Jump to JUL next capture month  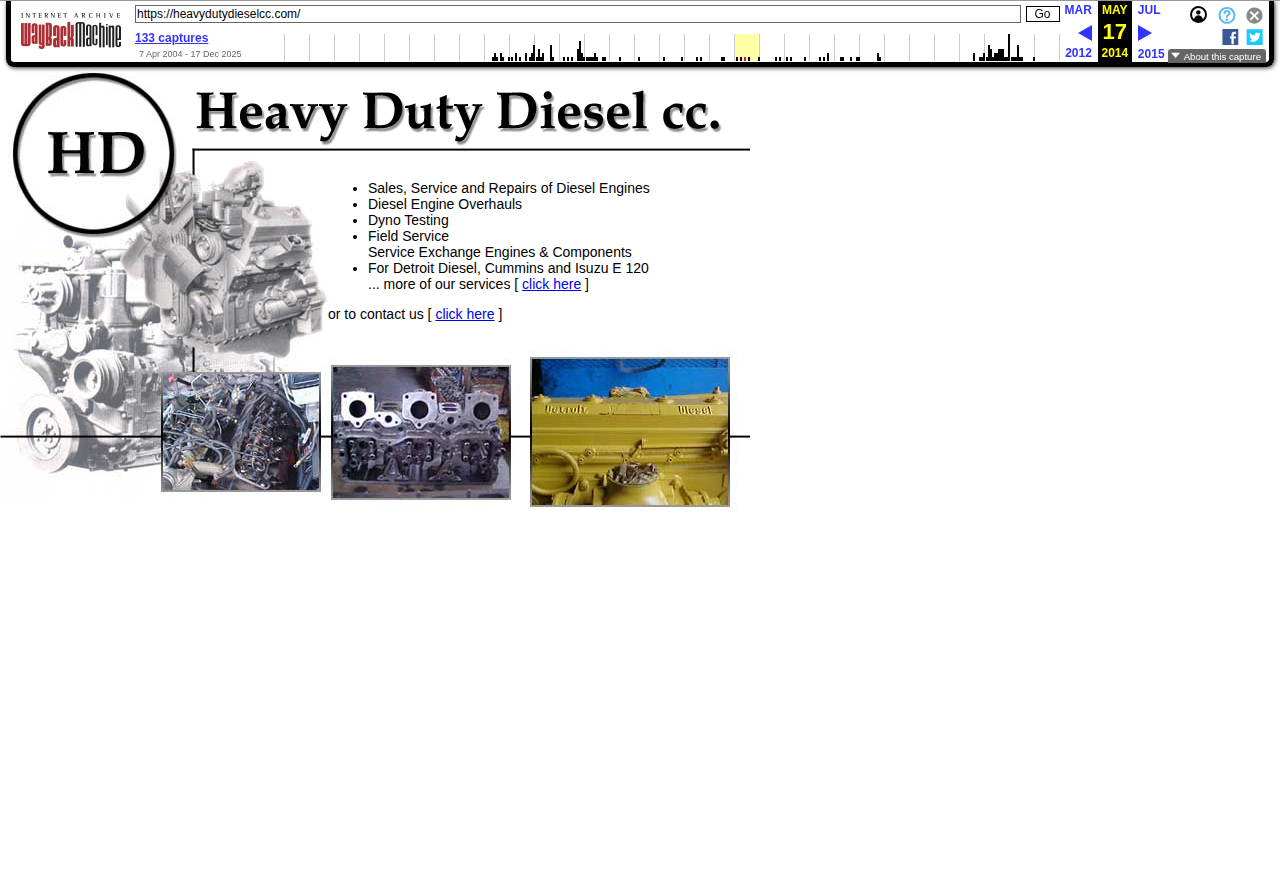coord(1149,10)
